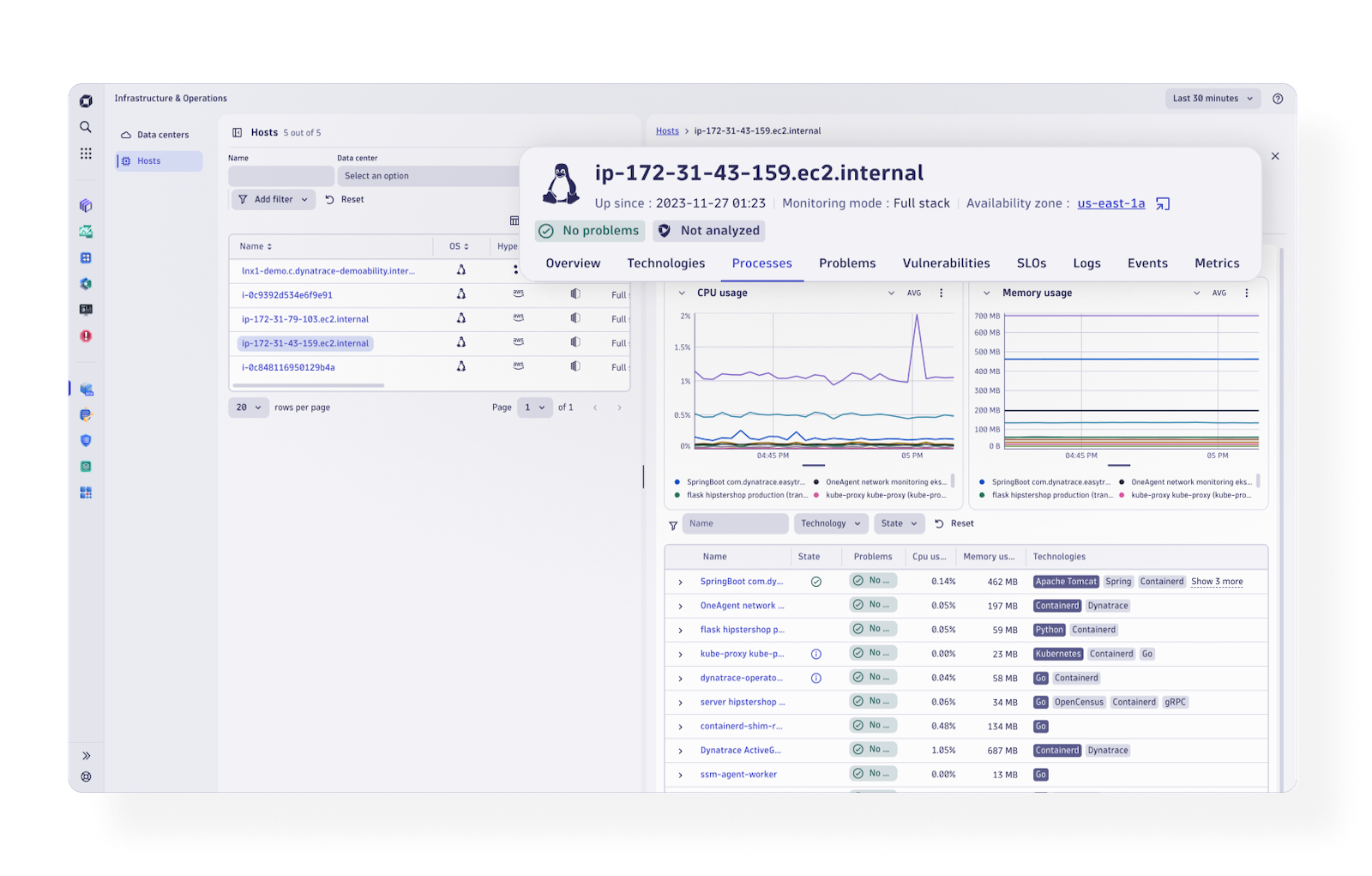This screenshot has height=876, width=1372.
Task: Switch to the Technologies tab
Action: click(665, 263)
